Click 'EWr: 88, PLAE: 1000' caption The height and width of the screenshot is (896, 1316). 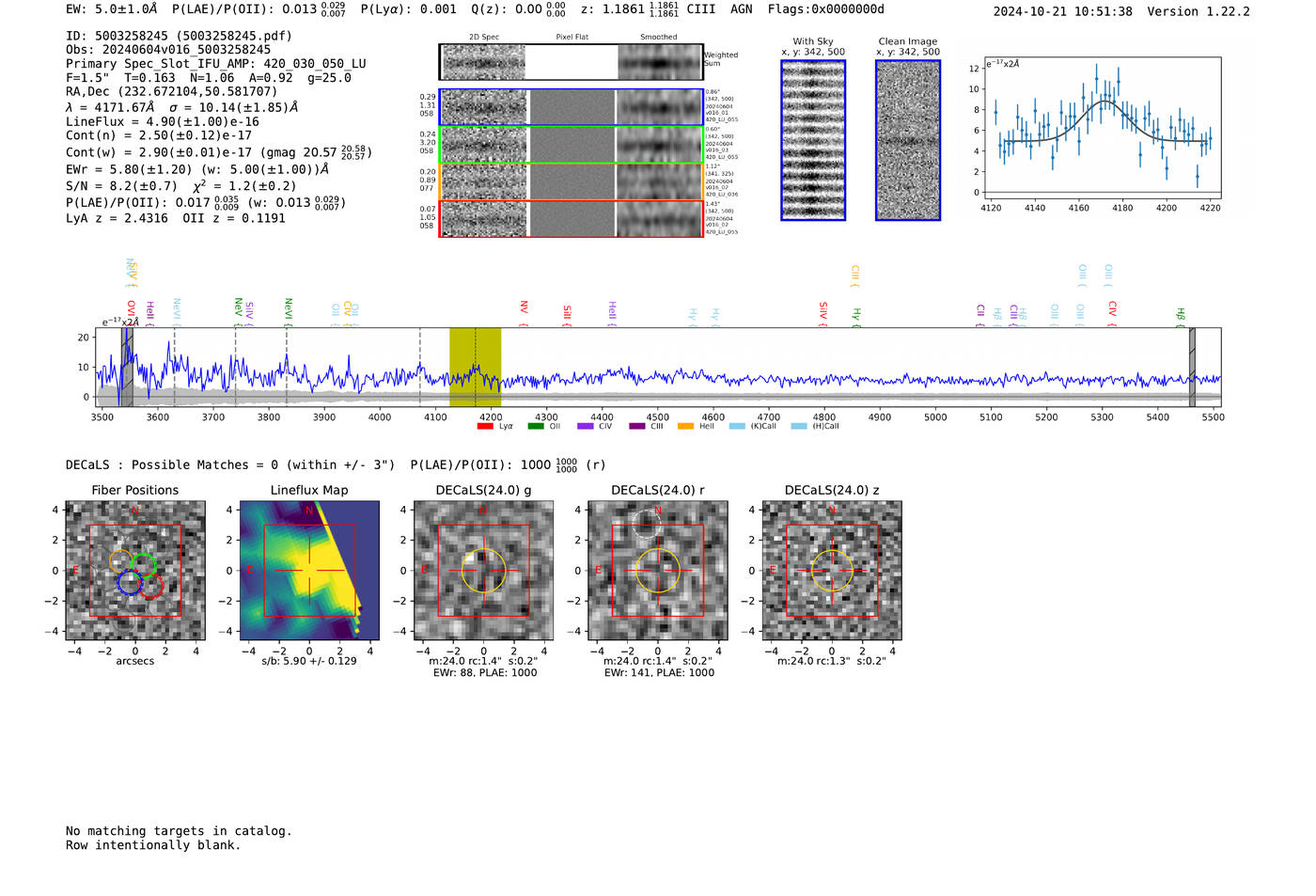click(x=483, y=672)
